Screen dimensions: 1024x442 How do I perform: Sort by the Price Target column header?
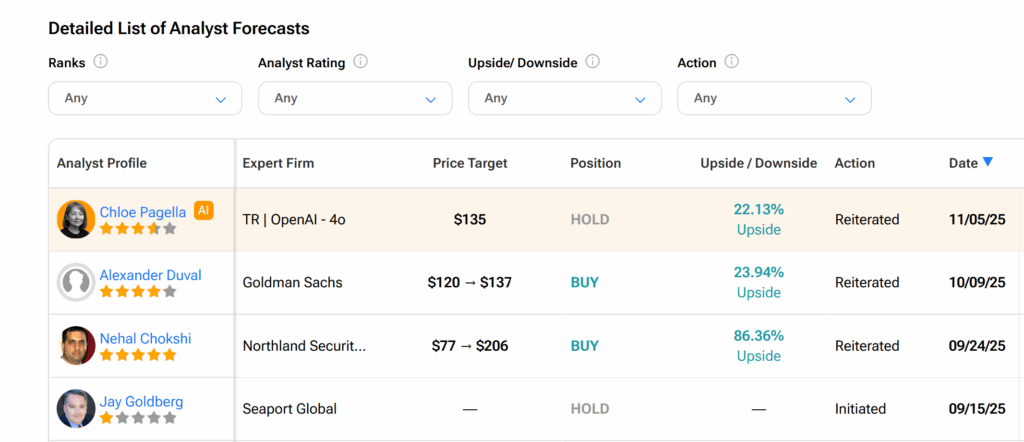coord(470,163)
